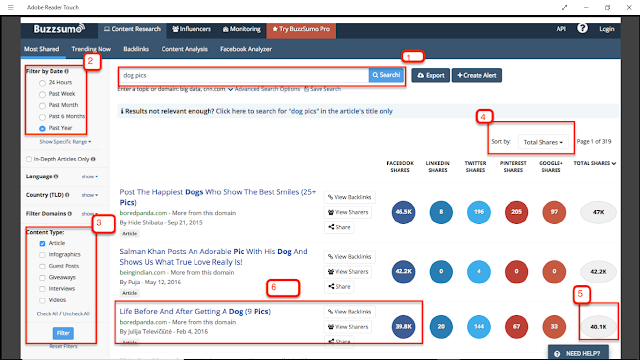Click the Filter by Date info icon
640x360 pixels.
tap(67, 71)
